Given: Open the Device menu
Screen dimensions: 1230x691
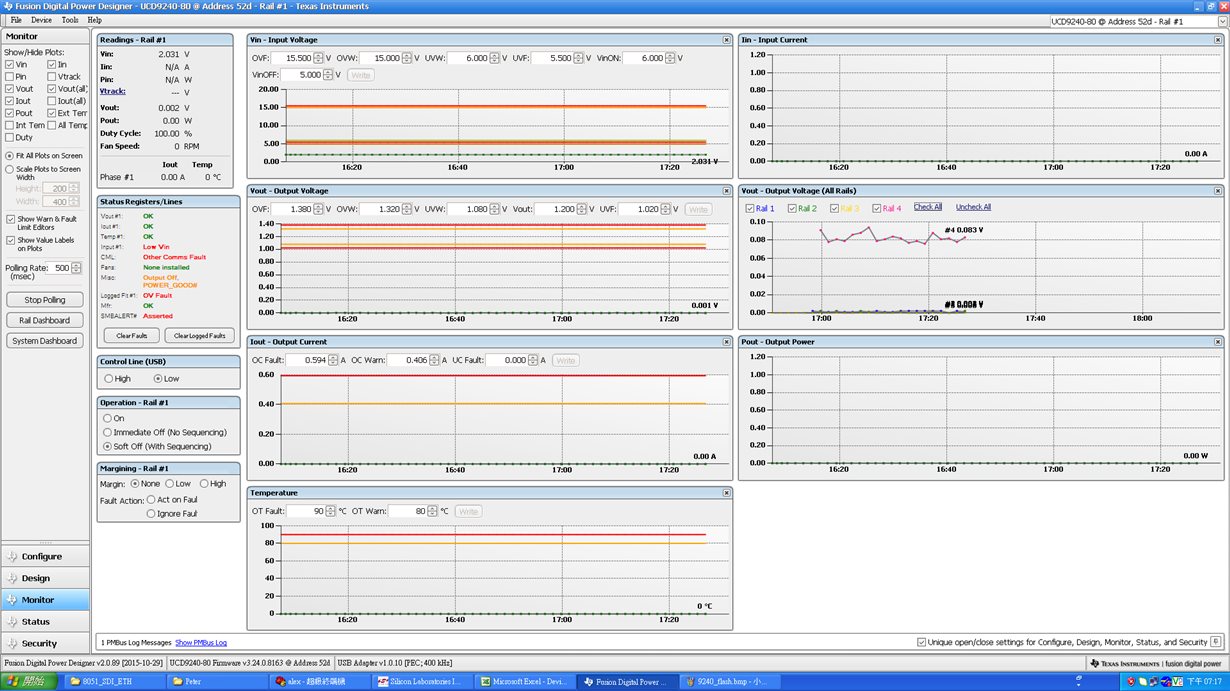Looking at the screenshot, I should click(x=41, y=20).
